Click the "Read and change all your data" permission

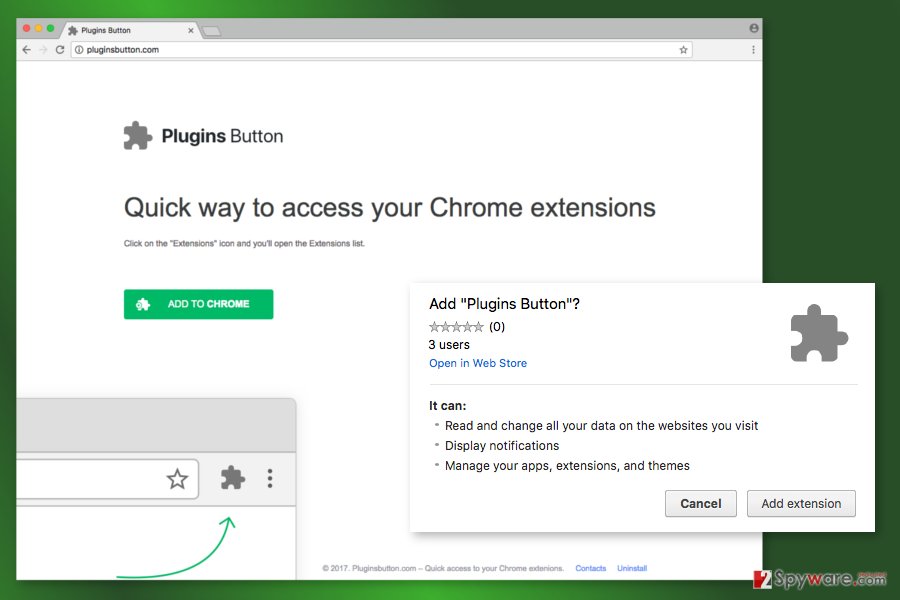point(601,426)
